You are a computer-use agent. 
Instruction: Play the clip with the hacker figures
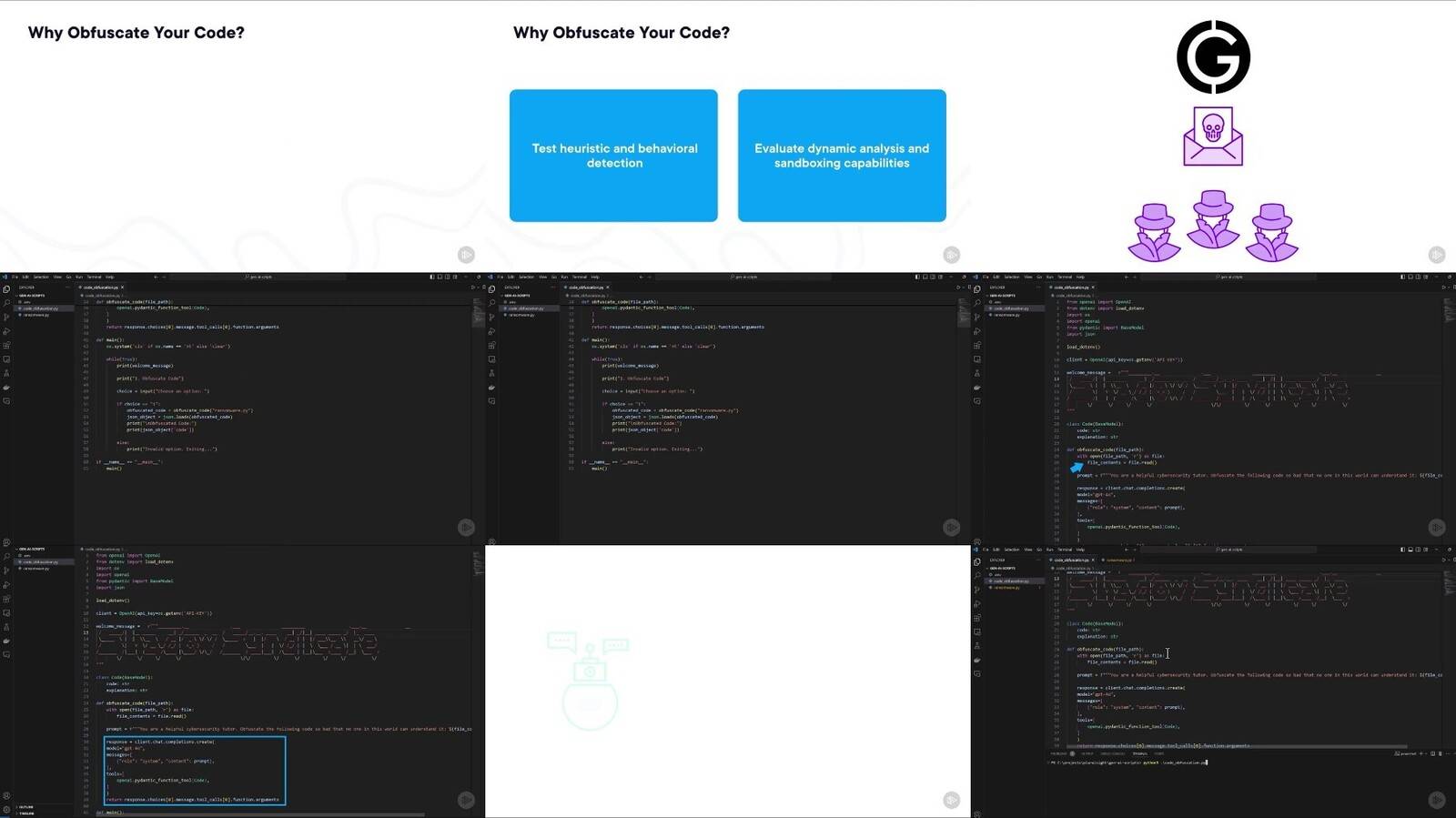tap(1436, 255)
